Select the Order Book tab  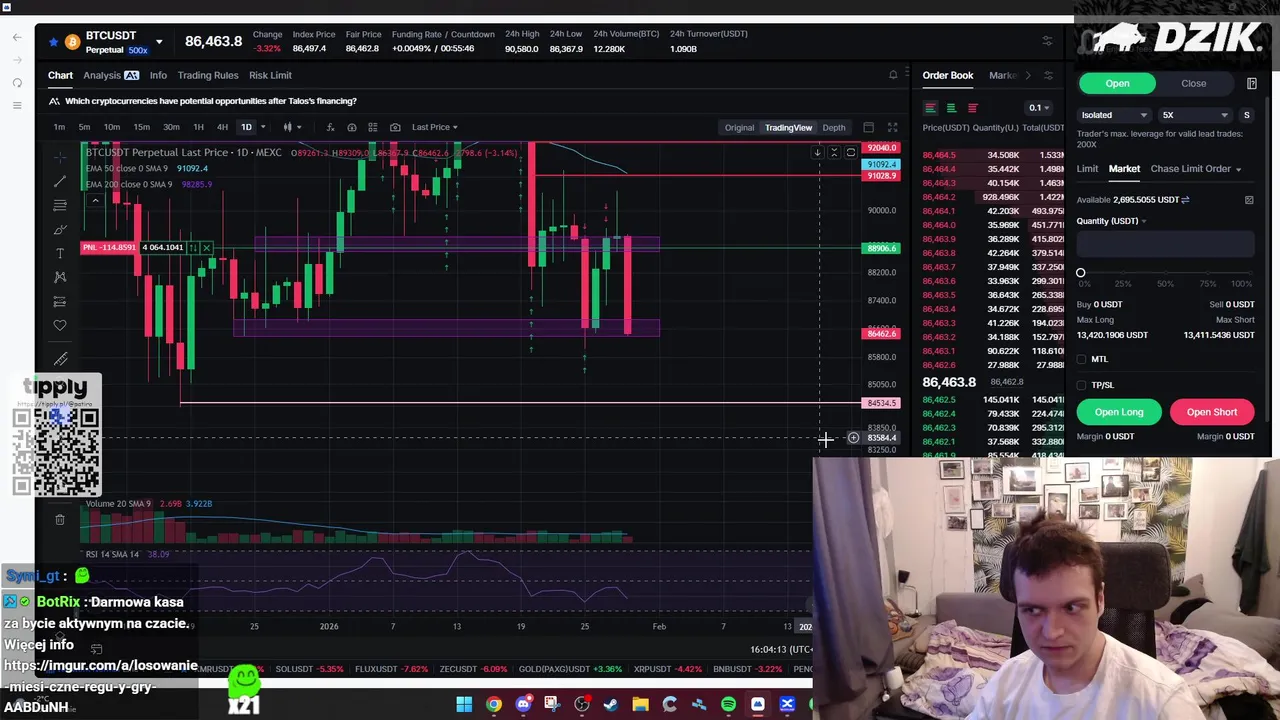pyautogui.click(x=948, y=75)
